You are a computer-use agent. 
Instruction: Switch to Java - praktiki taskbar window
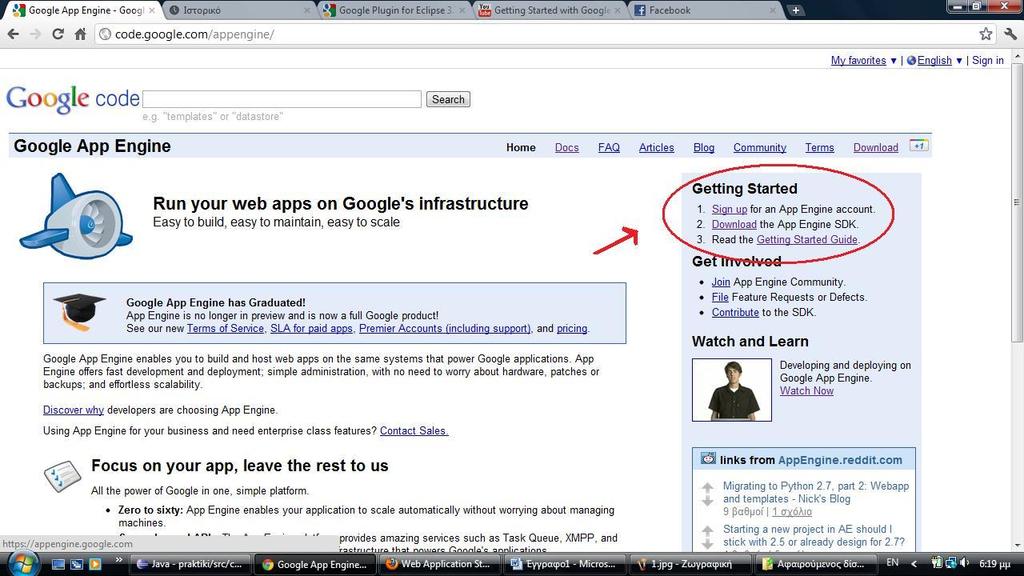point(190,564)
